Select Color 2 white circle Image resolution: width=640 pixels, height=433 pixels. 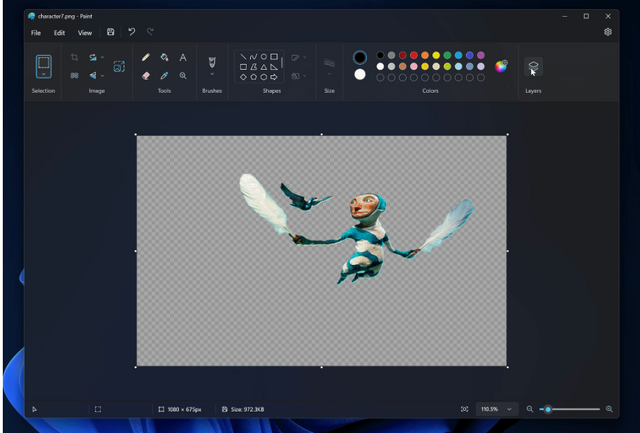point(360,74)
